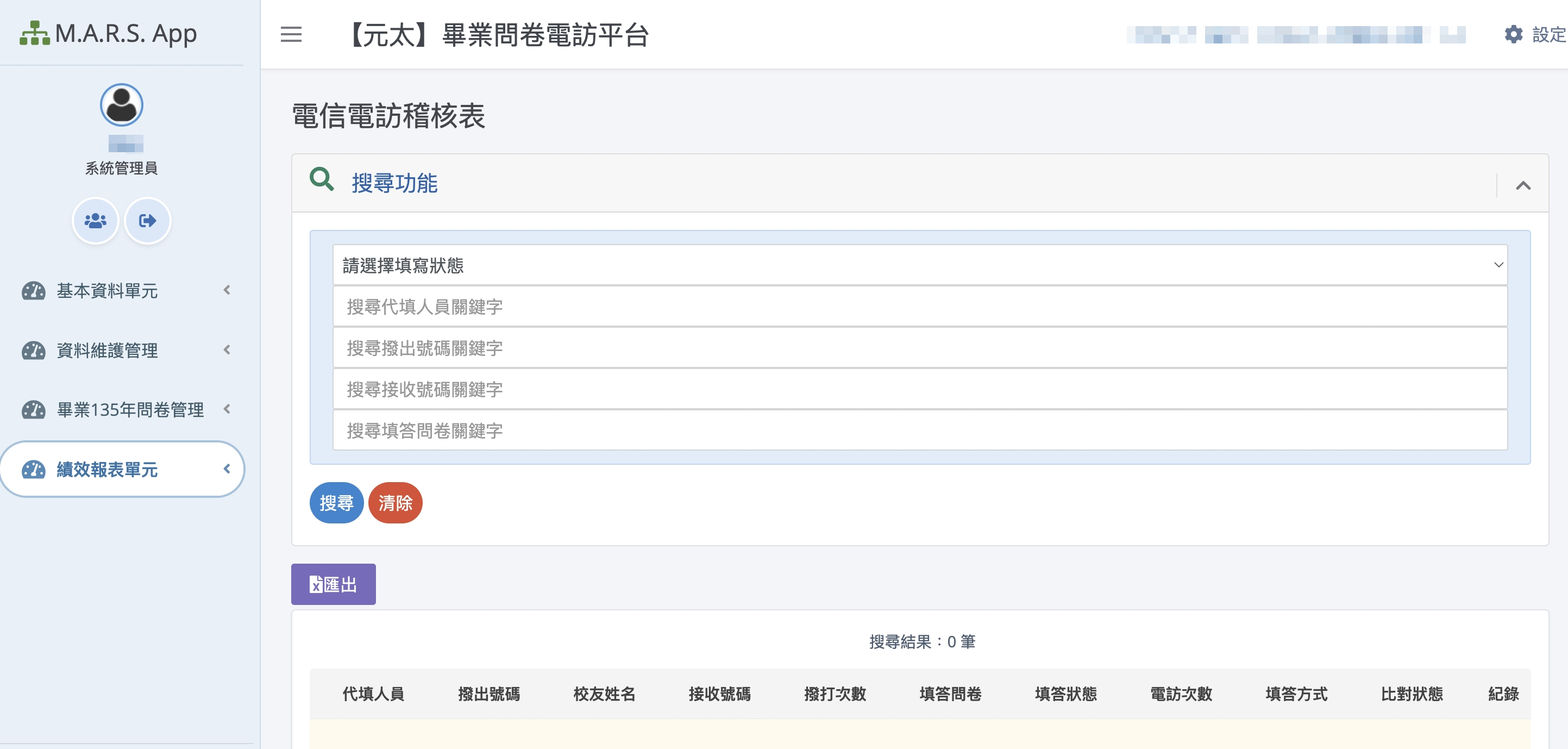The image size is (1568, 749).
Task: Expand the 資料維護管理 chevron
Action: coord(227,350)
